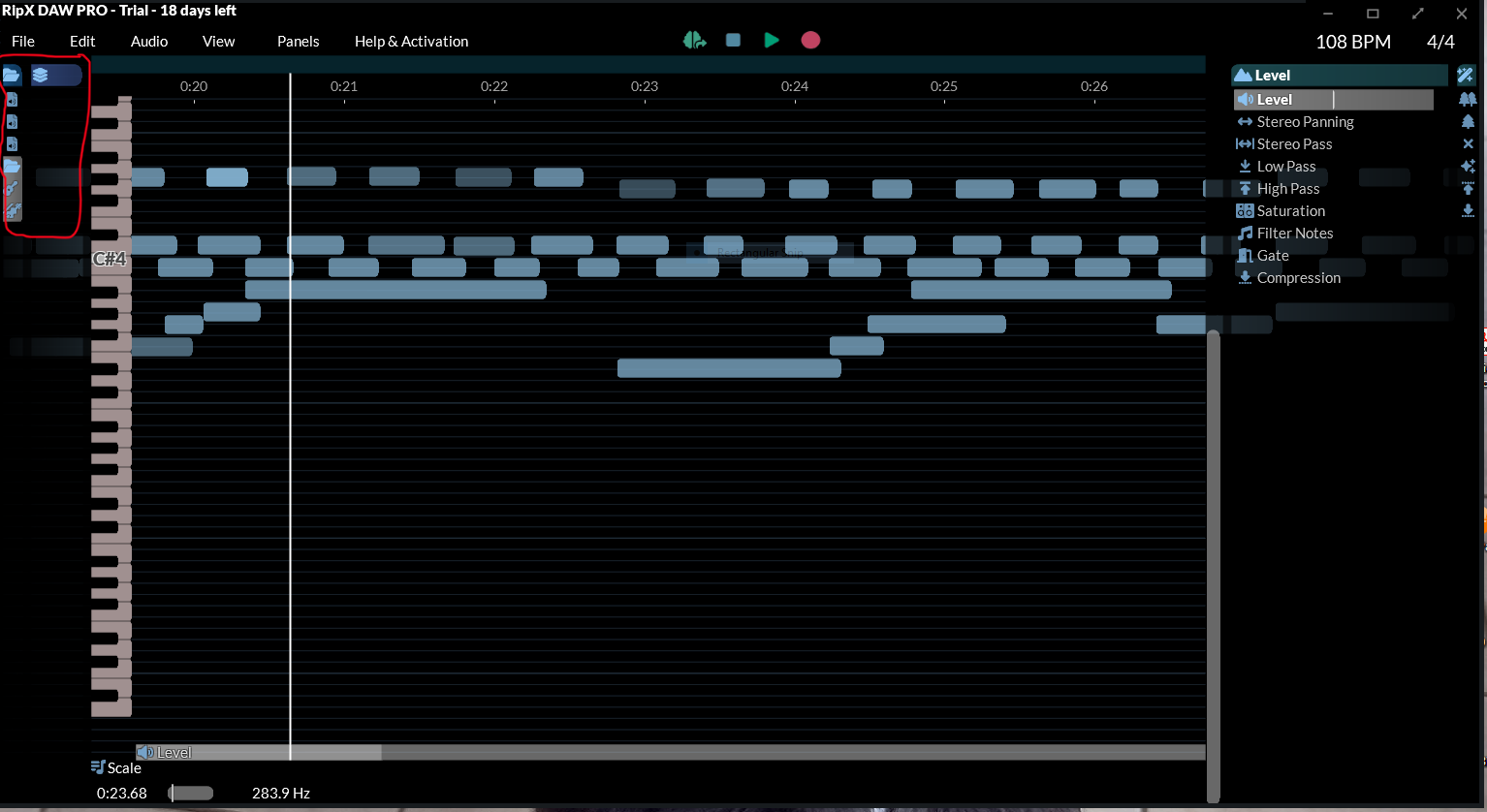Choose the Filter Notes effect
Image resolution: width=1487 pixels, height=812 pixels.
(x=1285, y=234)
